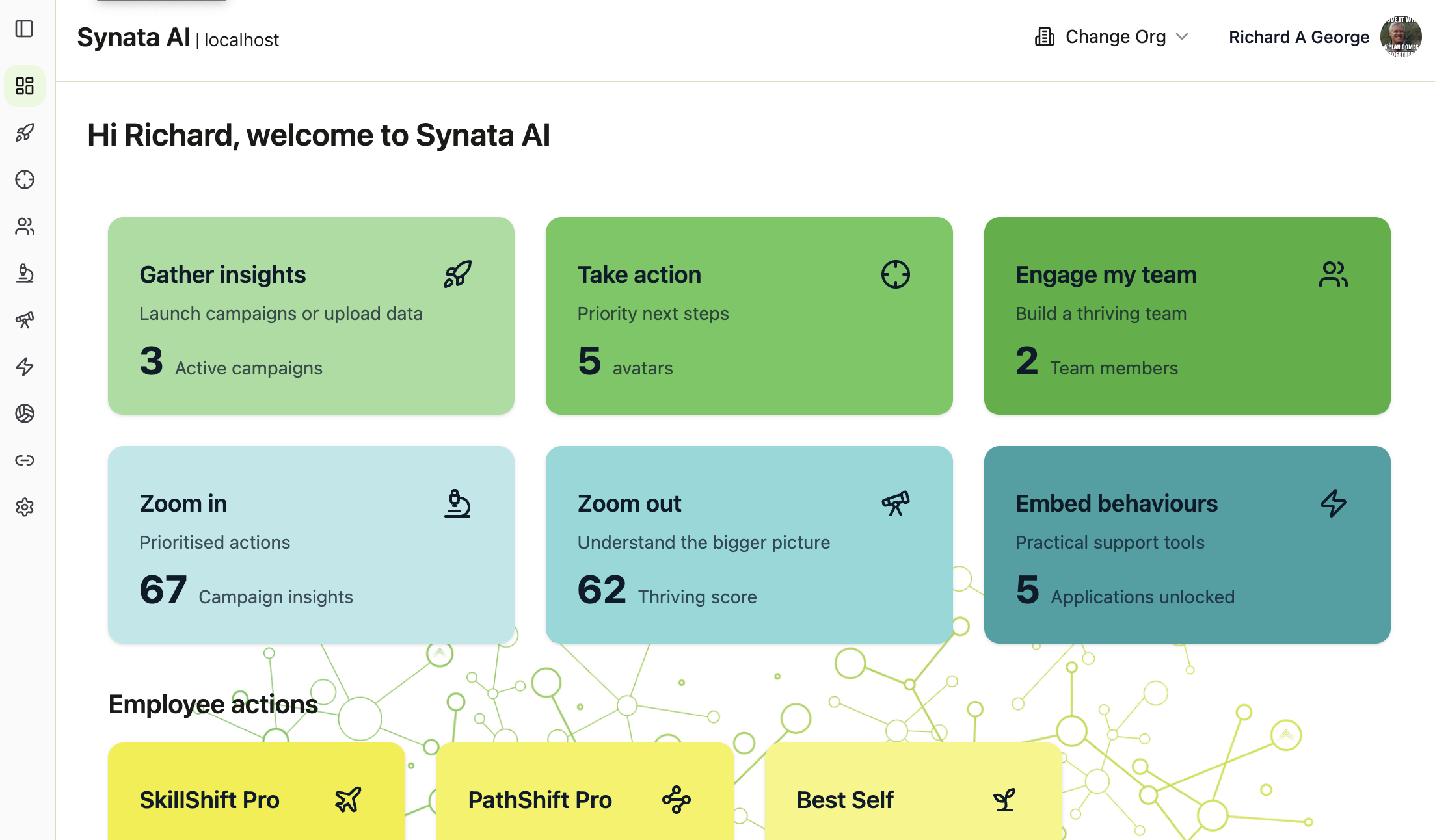
Task: Open the team users icon in sidebar
Action: pos(25,226)
